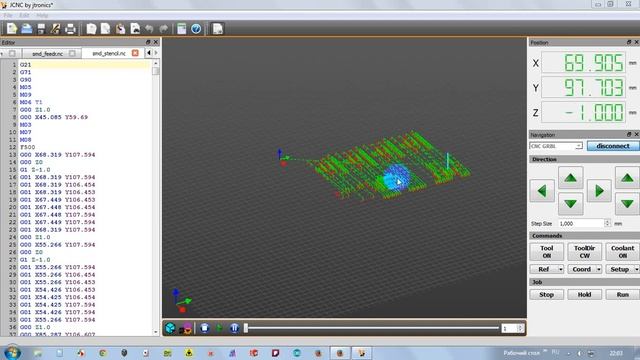The image size is (640, 360).
Task: Hold the current job
Action: tap(584, 295)
